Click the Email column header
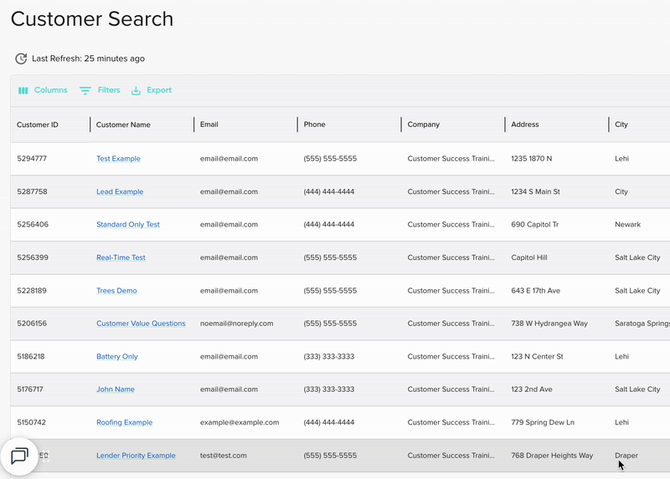670x479 pixels. coord(209,125)
